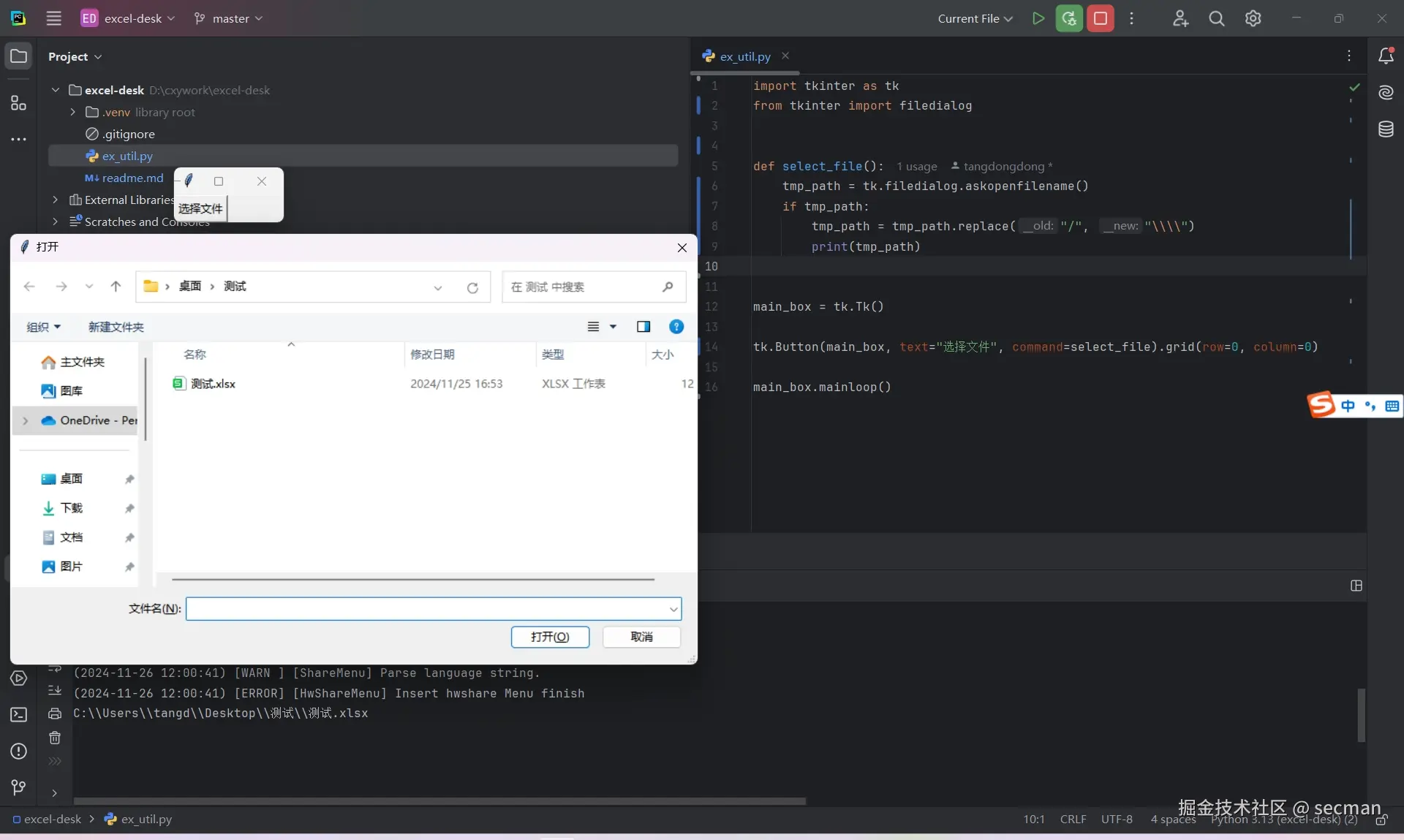The width and height of the screenshot is (1404, 840).
Task: Open the Search Everywhere magnifier
Action: (1216, 18)
